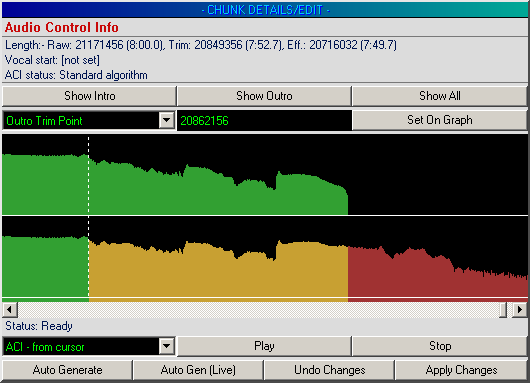Click the Show All button
The image size is (530, 383).
439,96
